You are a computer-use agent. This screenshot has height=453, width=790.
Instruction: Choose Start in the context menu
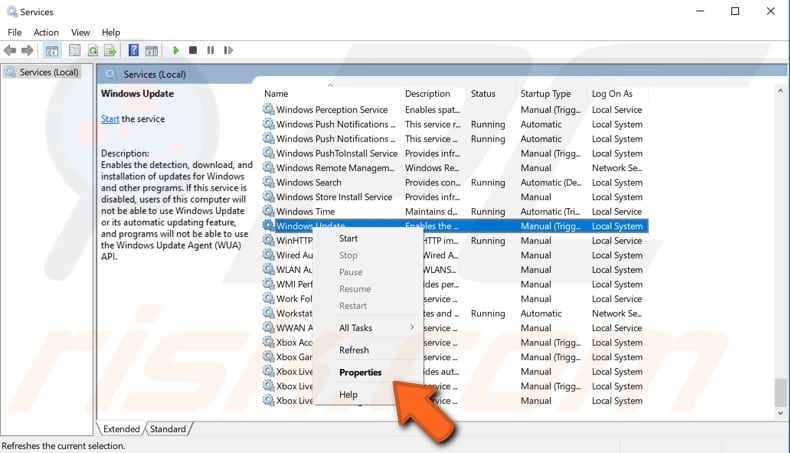tap(368, 238)
